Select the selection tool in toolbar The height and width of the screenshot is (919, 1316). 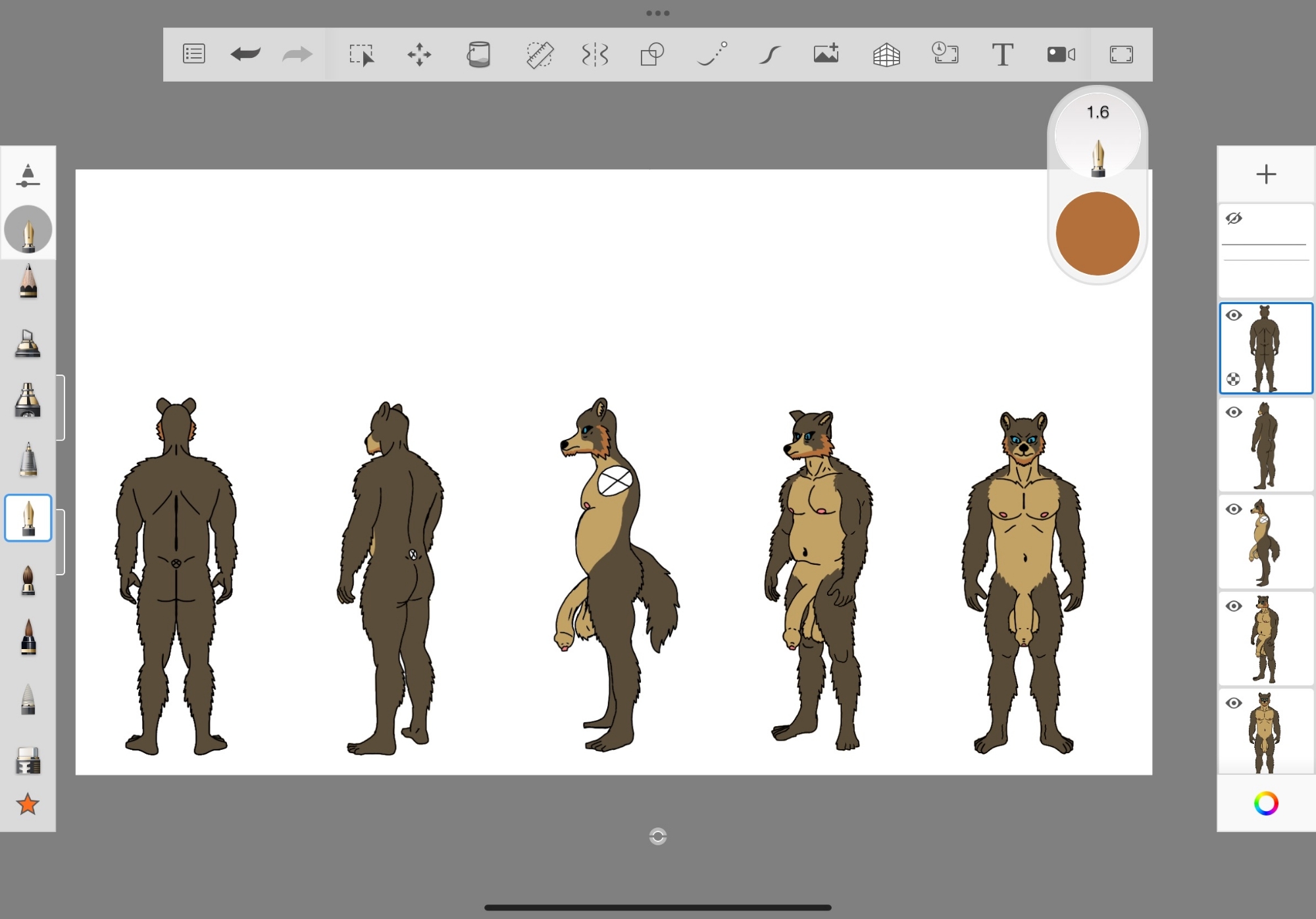click(x=361, y=55)
